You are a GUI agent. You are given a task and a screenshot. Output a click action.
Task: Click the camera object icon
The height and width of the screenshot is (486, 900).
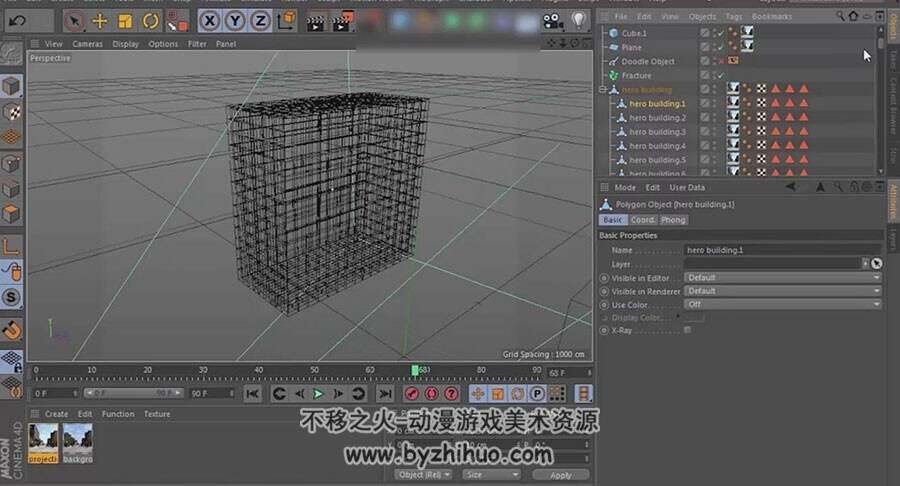553,22
